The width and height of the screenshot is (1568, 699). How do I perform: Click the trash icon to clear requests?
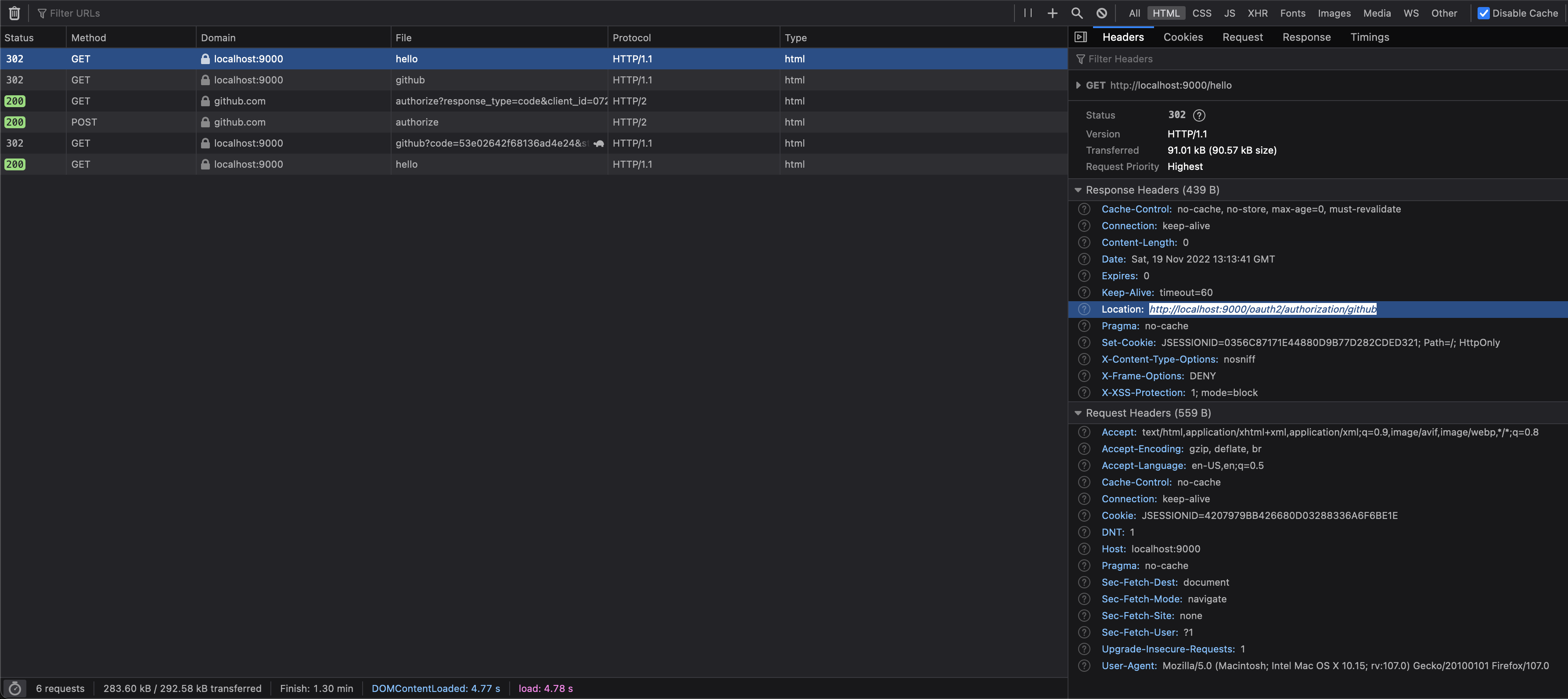pyautogui.click(x=14, y=13)
